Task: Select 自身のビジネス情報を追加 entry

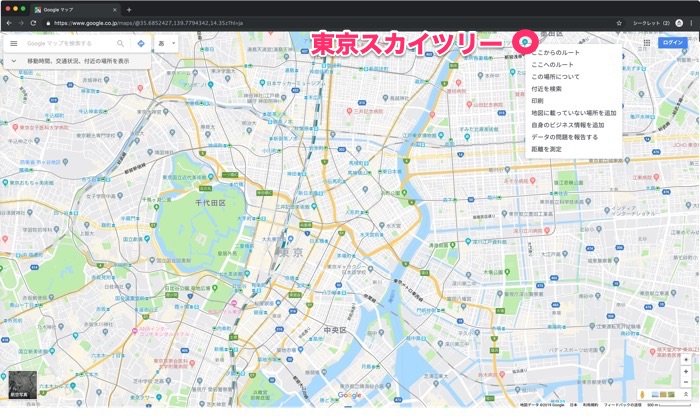Action: point(567,125)
